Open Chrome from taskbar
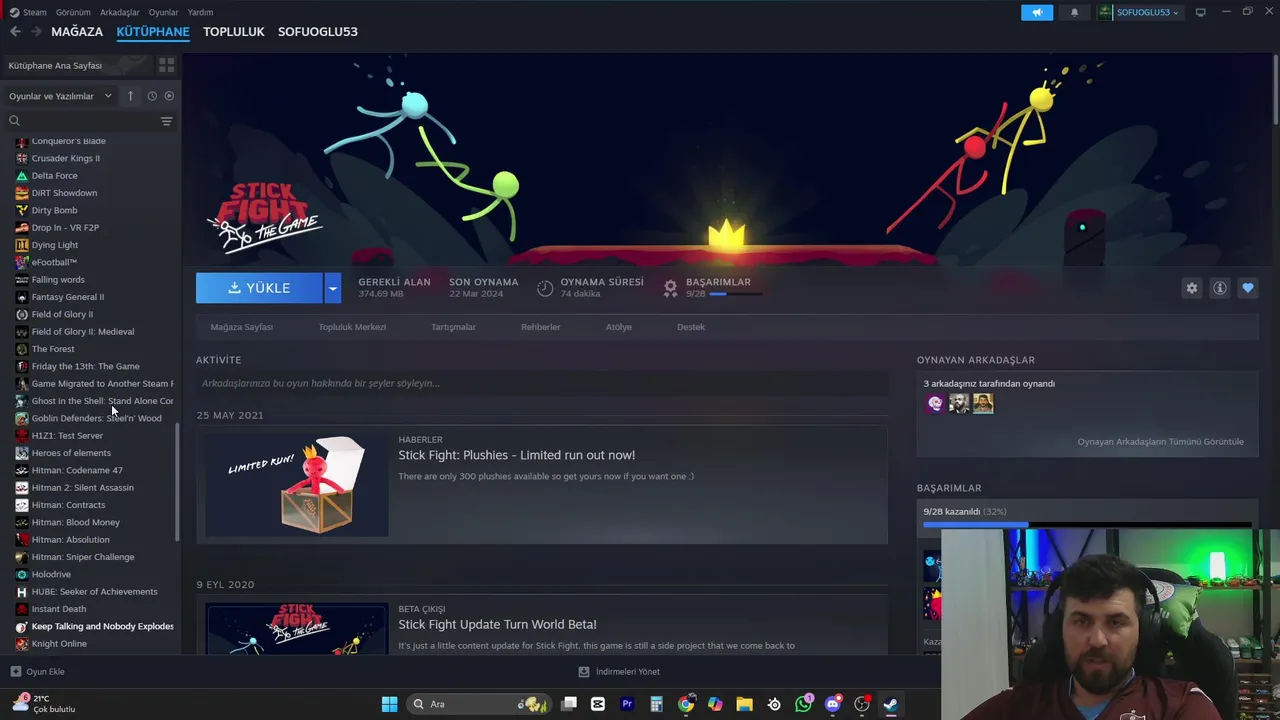Viewport: 1280px width, 720px height. [x=686, y=704]
